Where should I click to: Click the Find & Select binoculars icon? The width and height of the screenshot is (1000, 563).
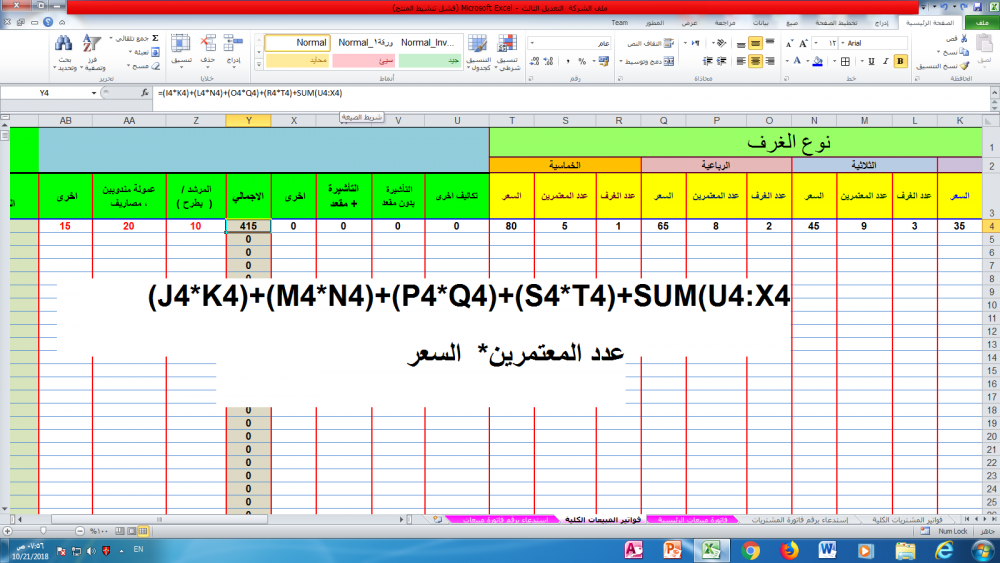[63, 44]
